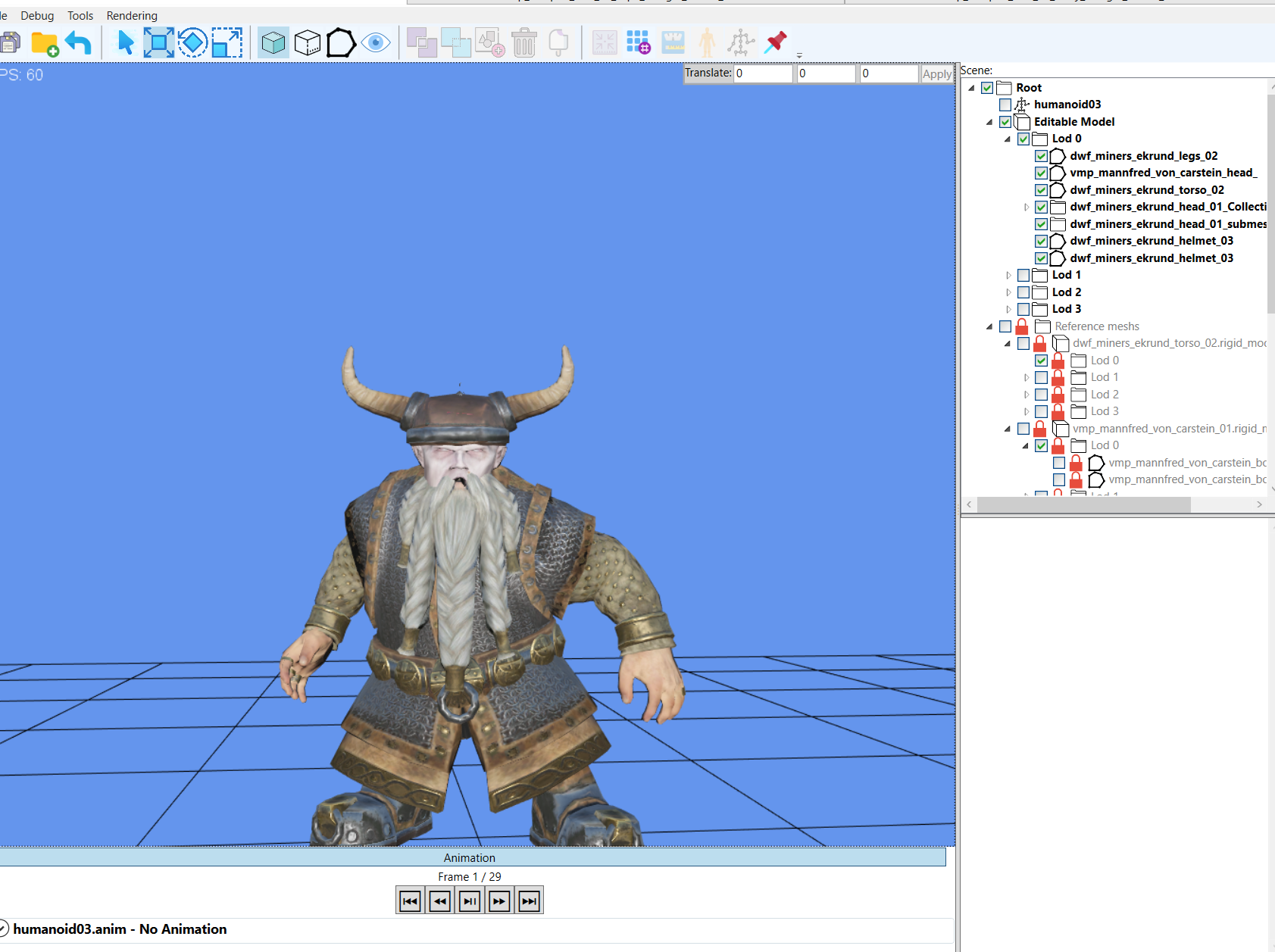Toggle the Lod 1 checkbox under Editable Model
This screenshot has height=952, width=1275.
[1023, 275]
